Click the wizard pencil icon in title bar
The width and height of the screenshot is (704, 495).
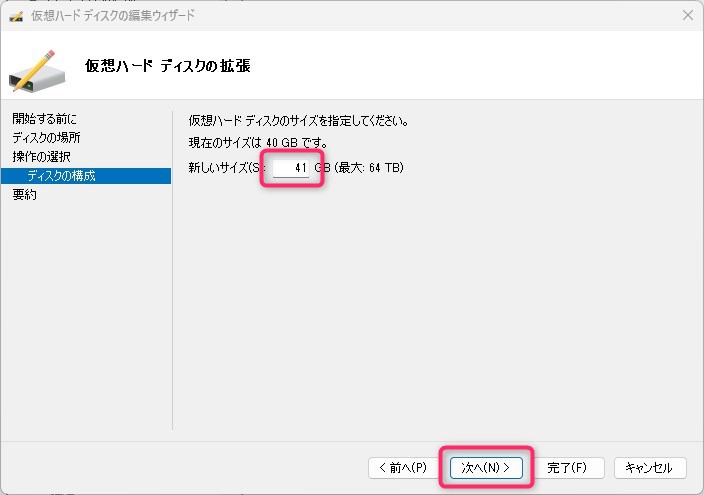[15, 15]
